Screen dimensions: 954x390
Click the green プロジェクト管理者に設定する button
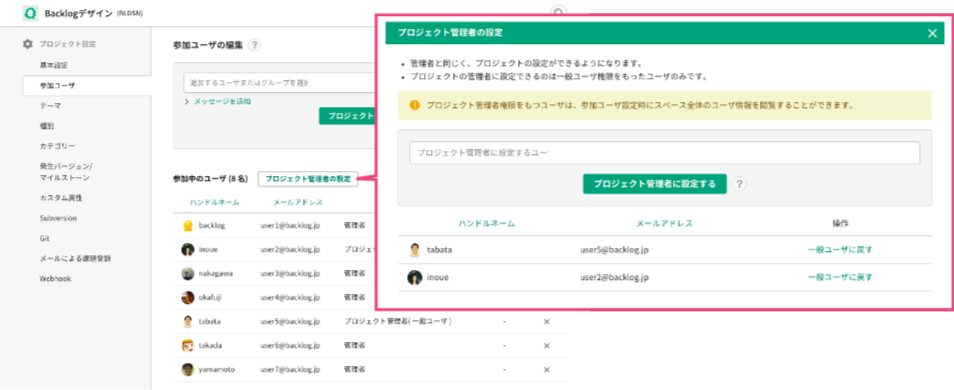(655, 184)
